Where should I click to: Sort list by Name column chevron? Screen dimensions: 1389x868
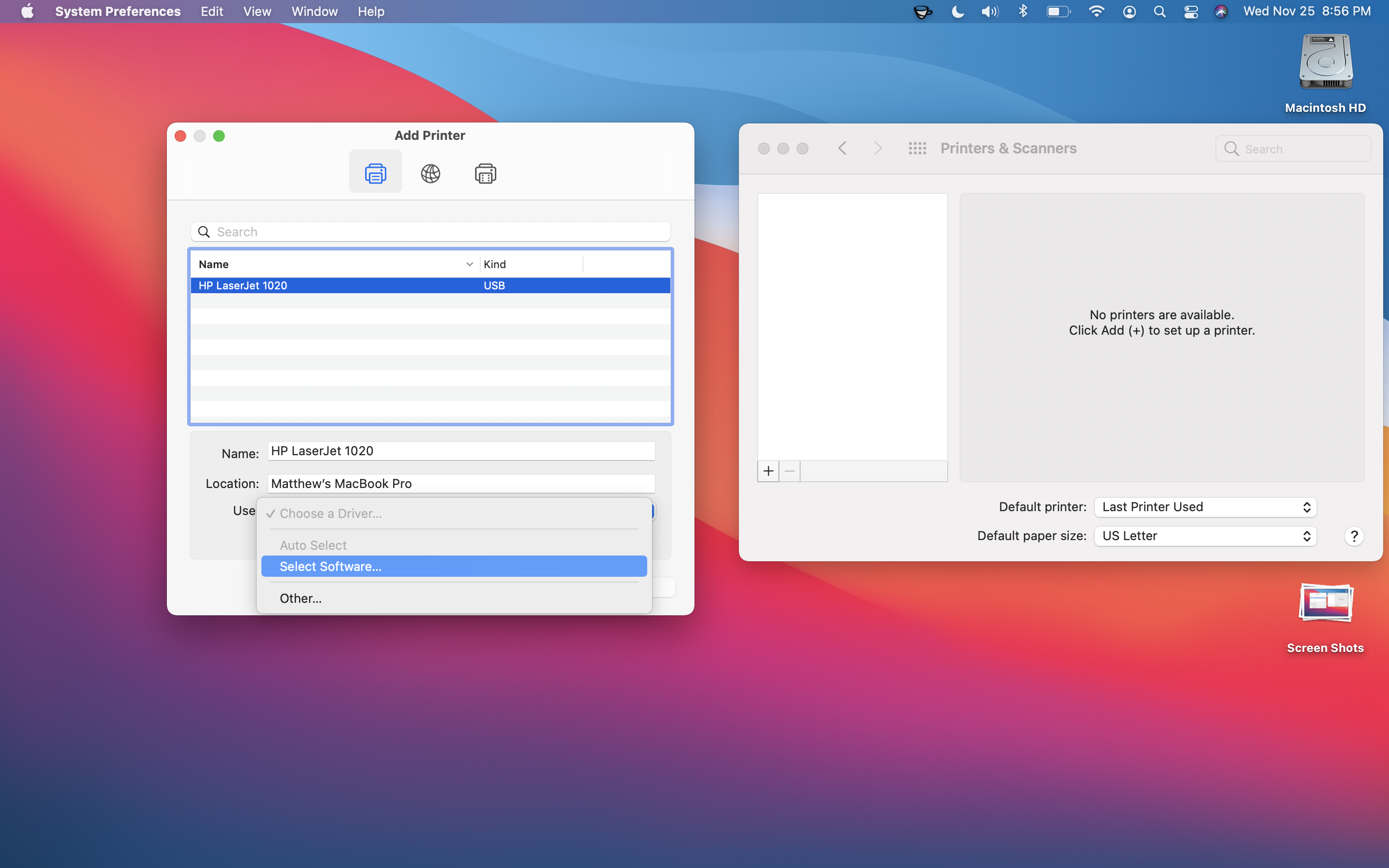469,264
